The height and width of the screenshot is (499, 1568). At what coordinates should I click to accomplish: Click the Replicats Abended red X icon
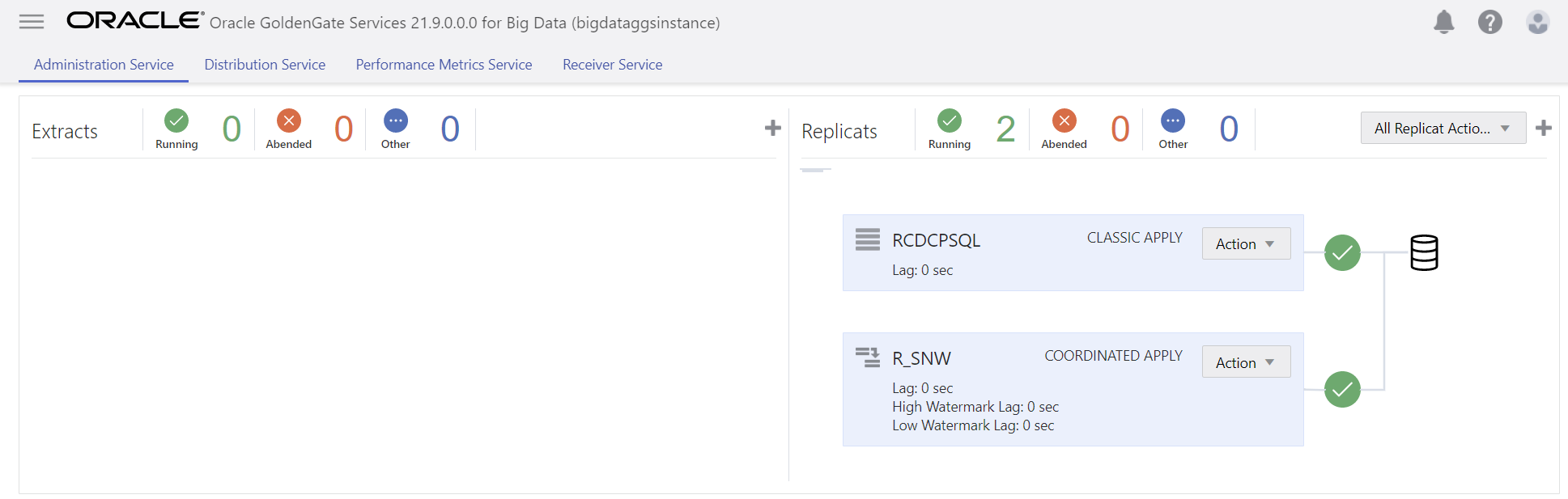[x=1064, y=121]
